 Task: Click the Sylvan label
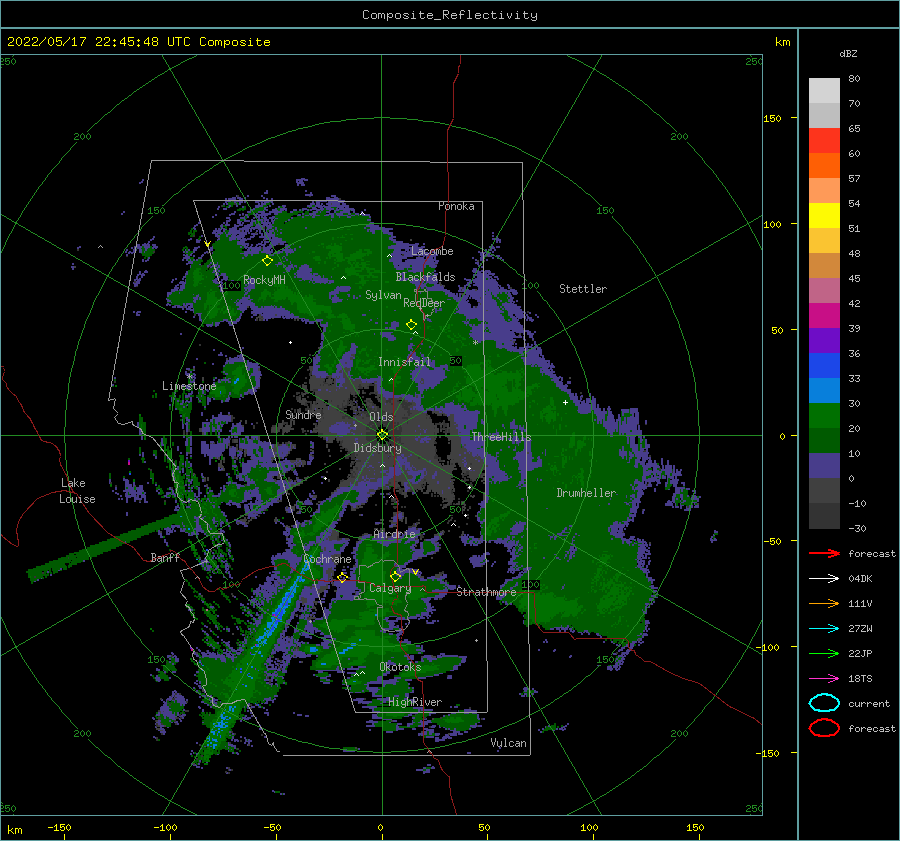tap(383, 295)
